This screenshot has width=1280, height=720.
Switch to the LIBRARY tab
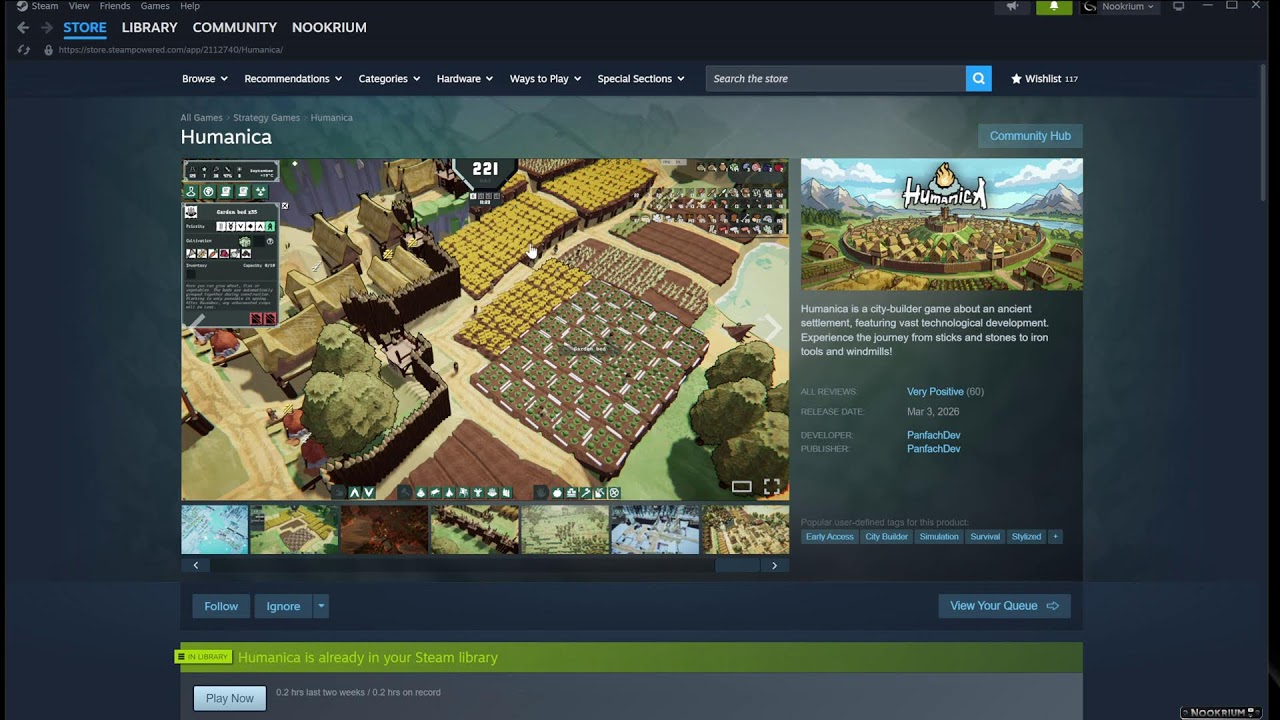[150, 28]
